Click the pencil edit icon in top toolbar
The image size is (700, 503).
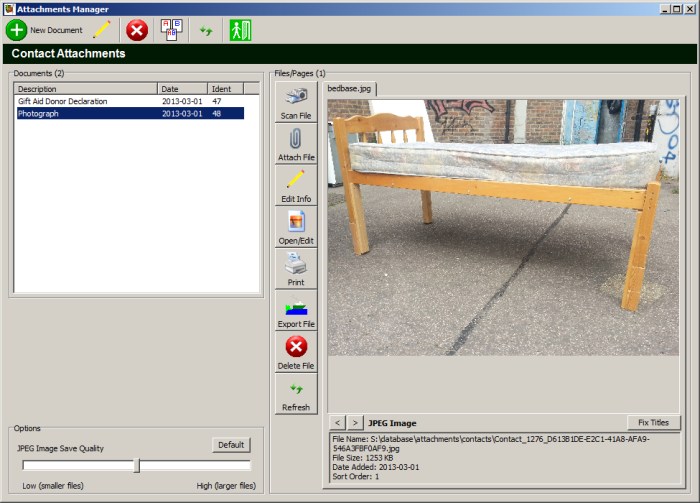coord(102,30)
